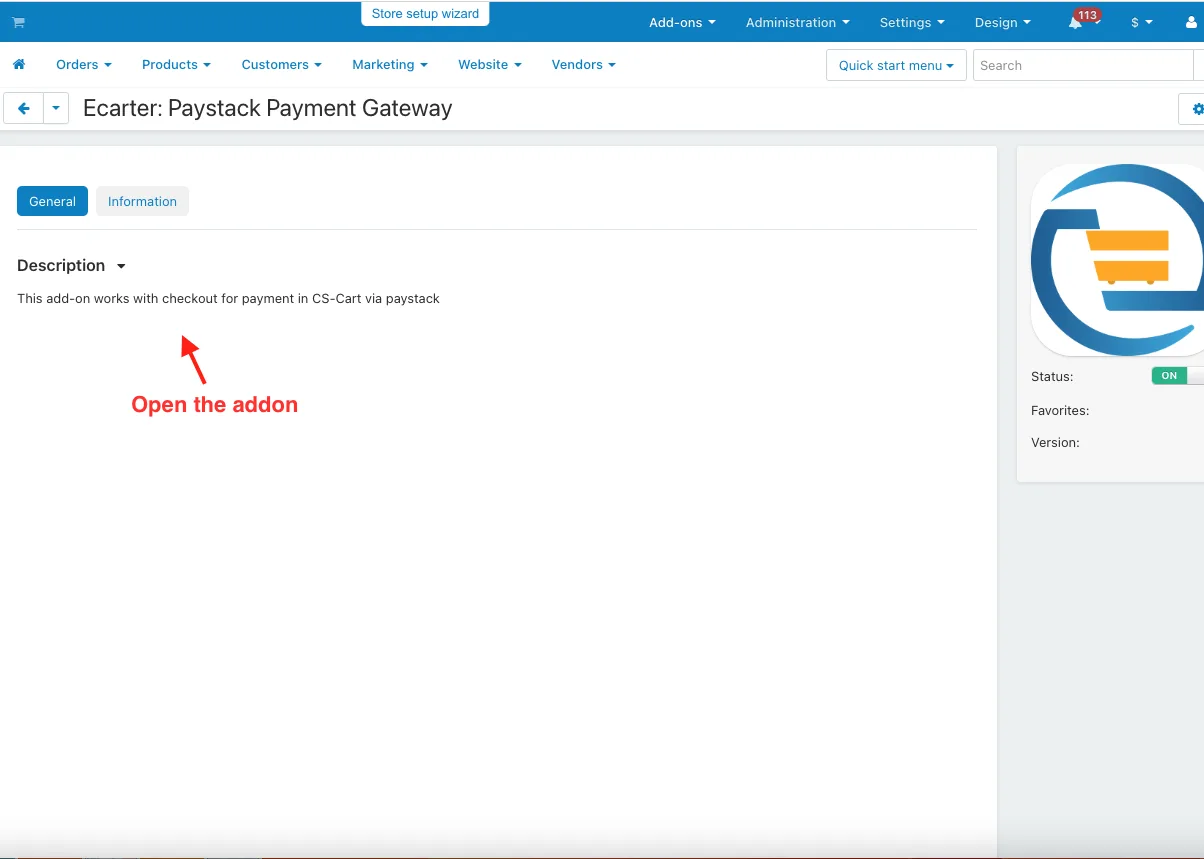
Task: Open the Quick start menu dropdown
Action: tap(896, 65)
